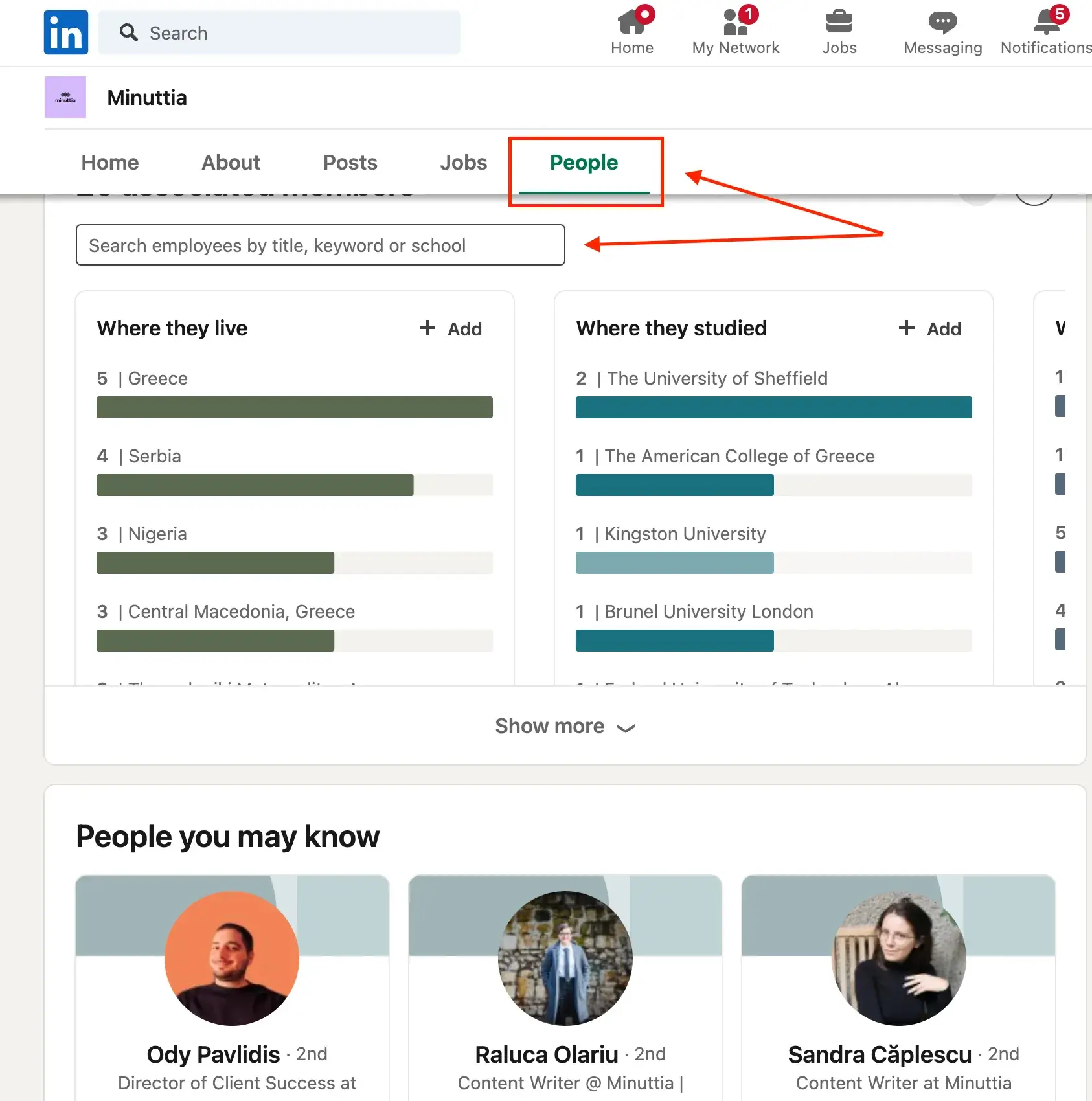Switch to the company Jobs tab

tap(464, 162)
